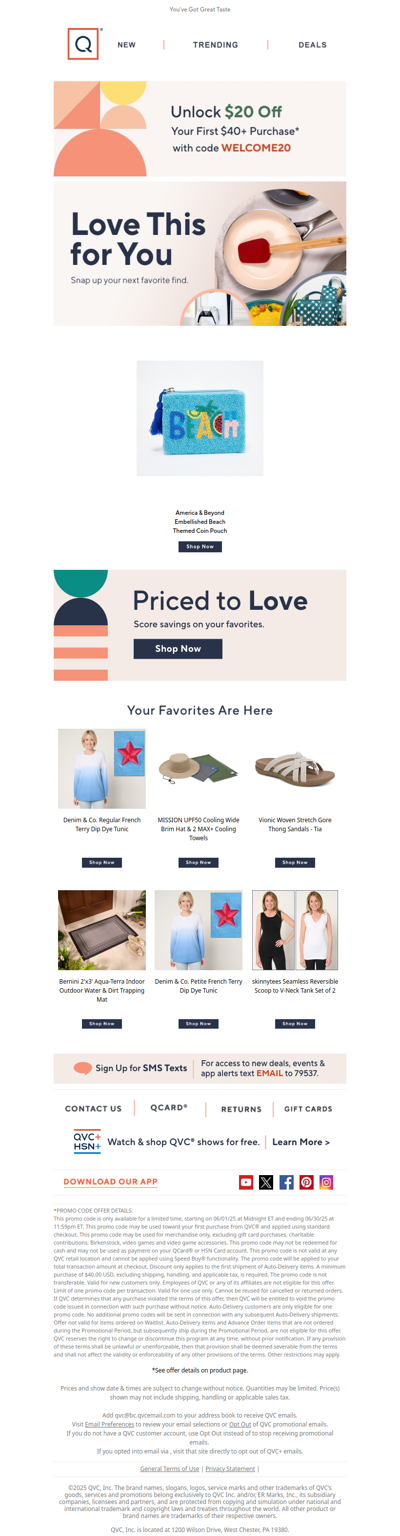Click the QVC+ HSN+ logo
400x1536 pixels.
point(87,1141)
